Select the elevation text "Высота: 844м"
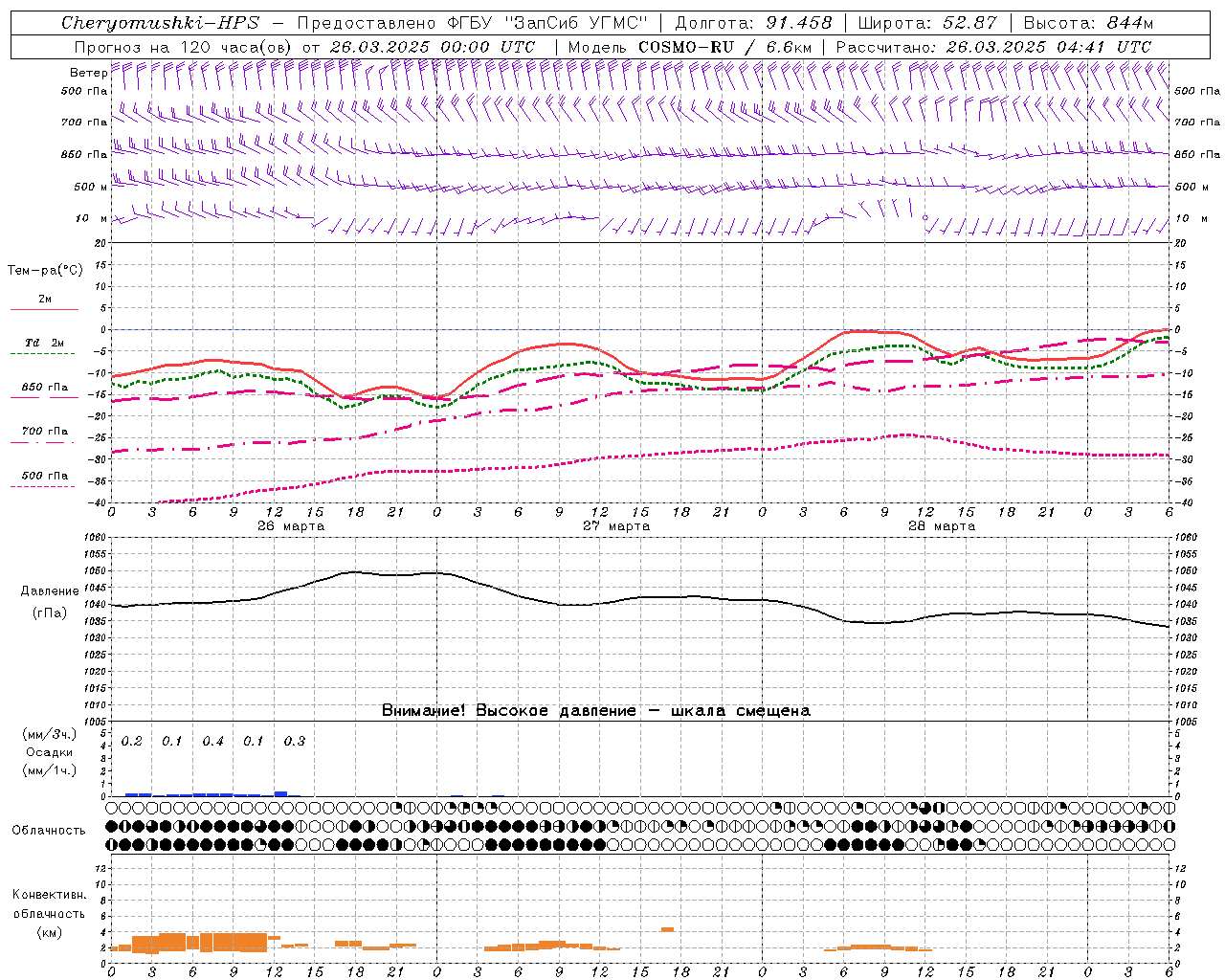 [x=1088, y=23]
